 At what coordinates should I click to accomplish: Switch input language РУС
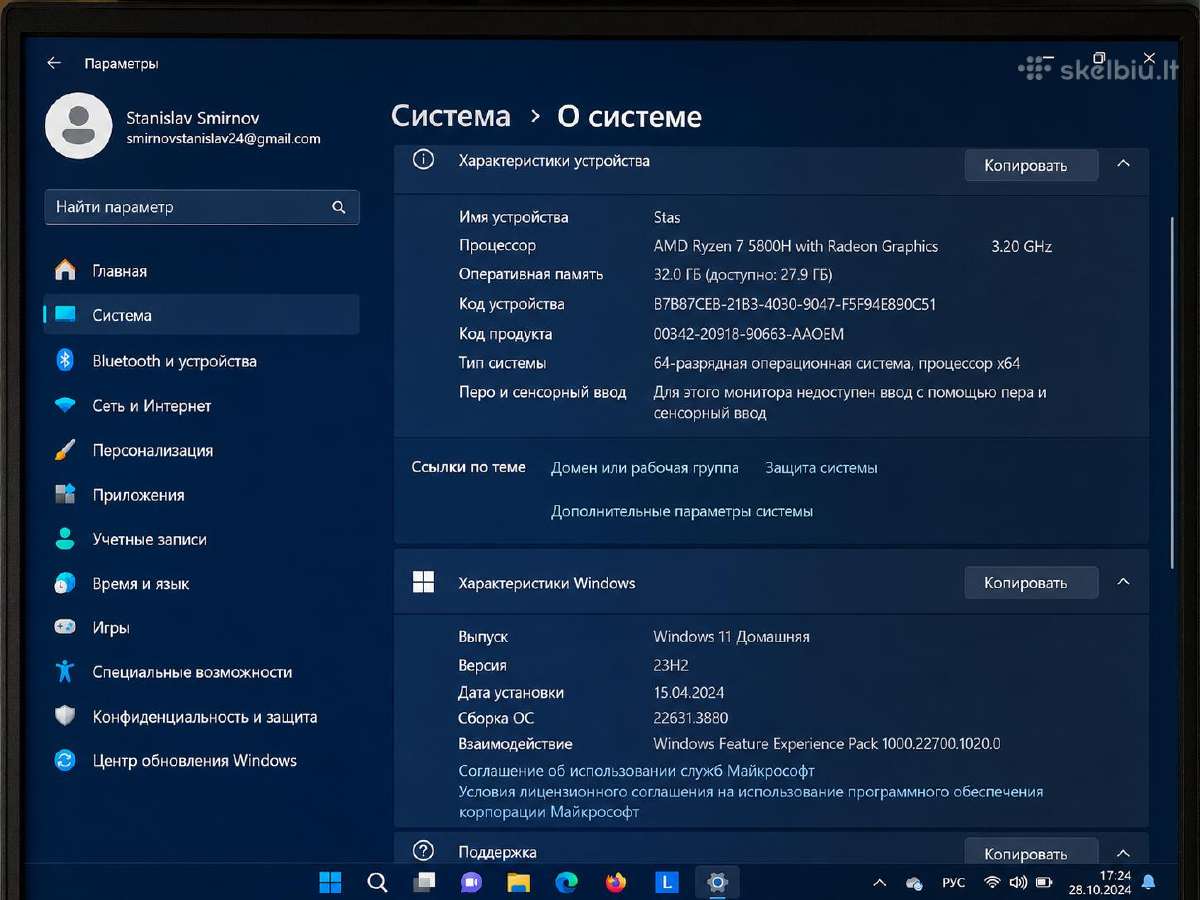pos(954,883)
